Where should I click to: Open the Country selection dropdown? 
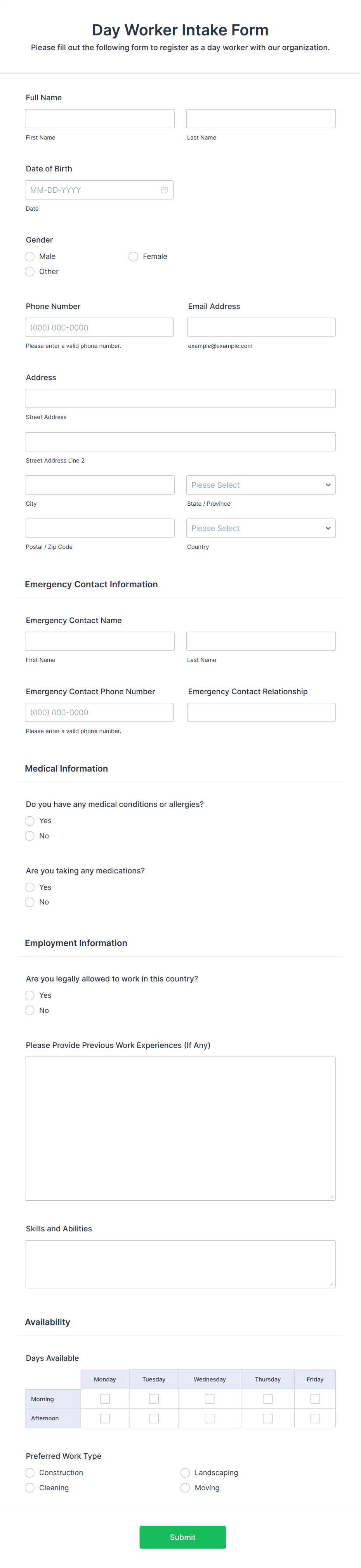(x=261, y=528)
